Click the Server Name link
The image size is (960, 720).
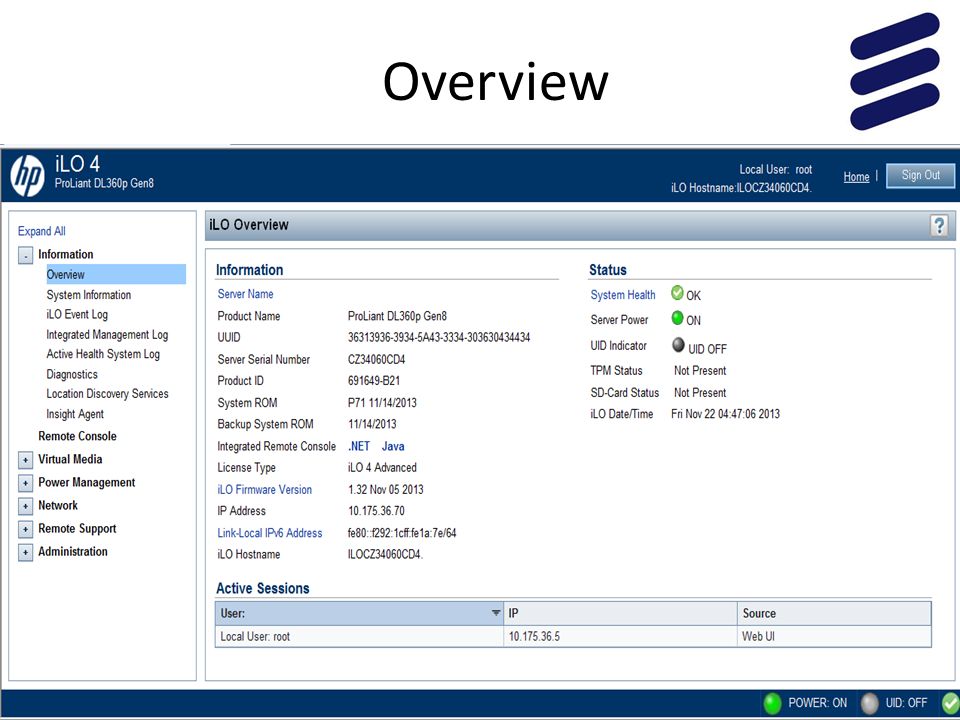pyautogui.click(x=246, y=294)
